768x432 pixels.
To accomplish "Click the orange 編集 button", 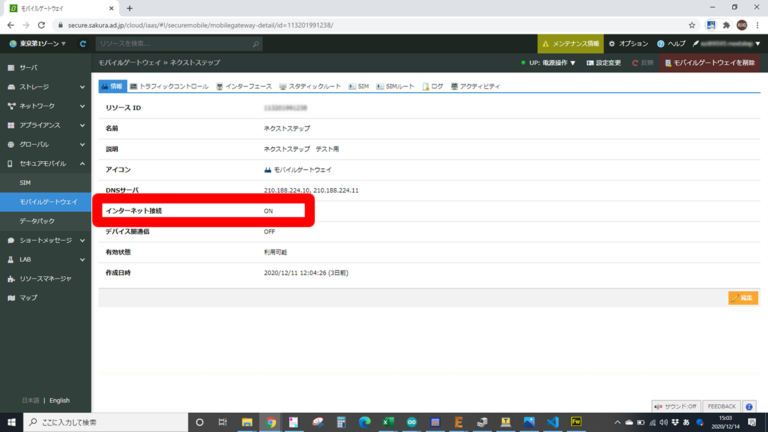I will [743, 298].
